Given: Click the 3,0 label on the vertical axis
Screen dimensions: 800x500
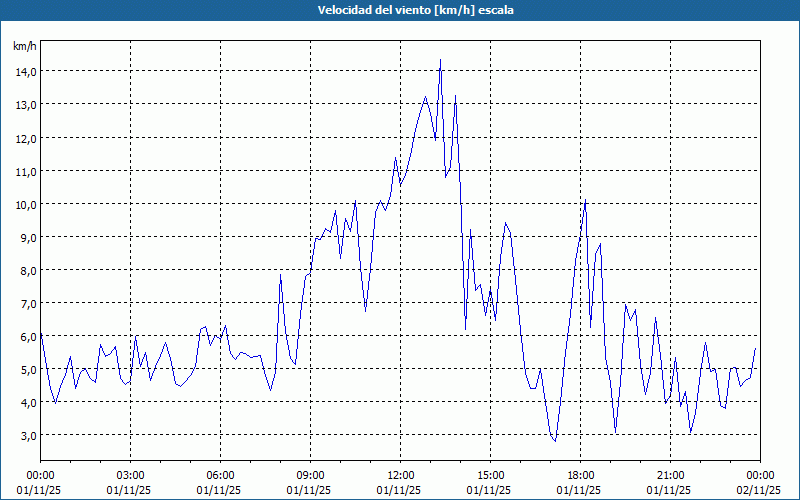Looking at the screenshot, I should pyautogui.click(x=27, y=435).
